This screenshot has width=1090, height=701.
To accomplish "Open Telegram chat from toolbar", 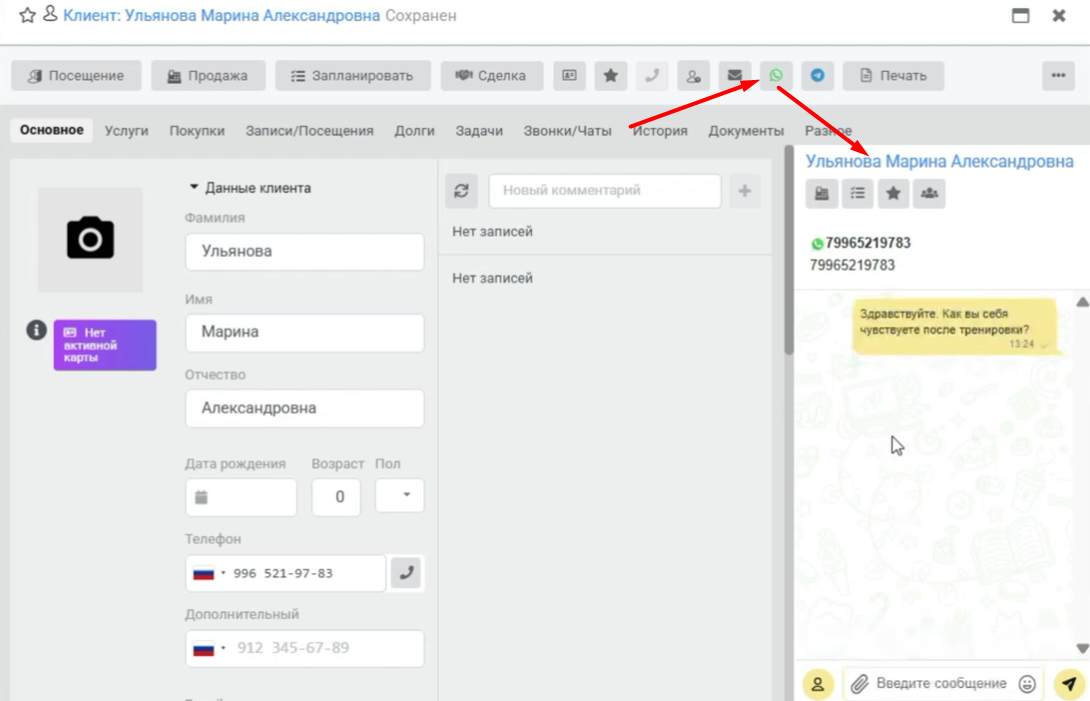I will point(818,76).
